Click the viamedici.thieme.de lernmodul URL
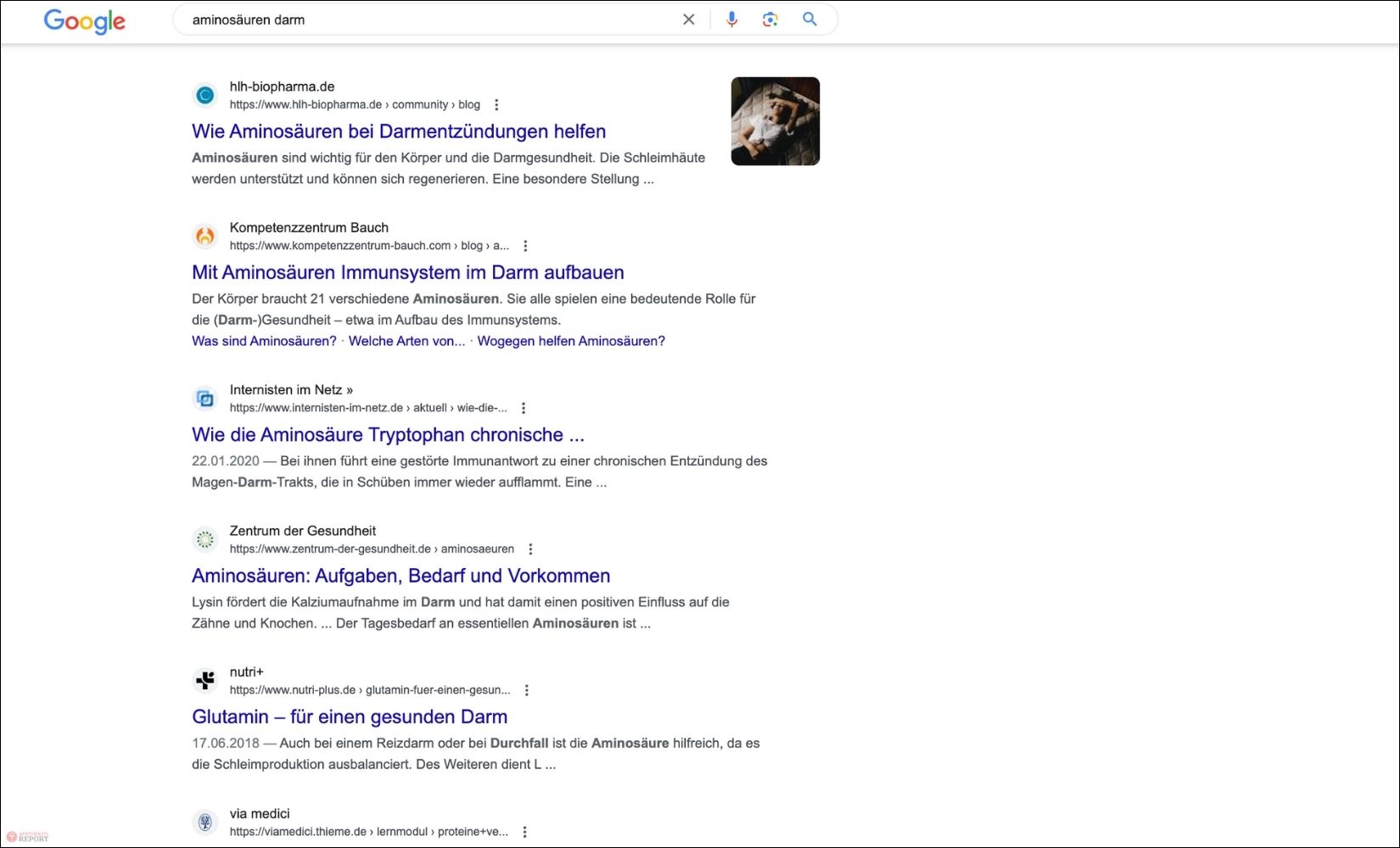Viewport: 1400px width, 848px height. (x=369, y=832)
